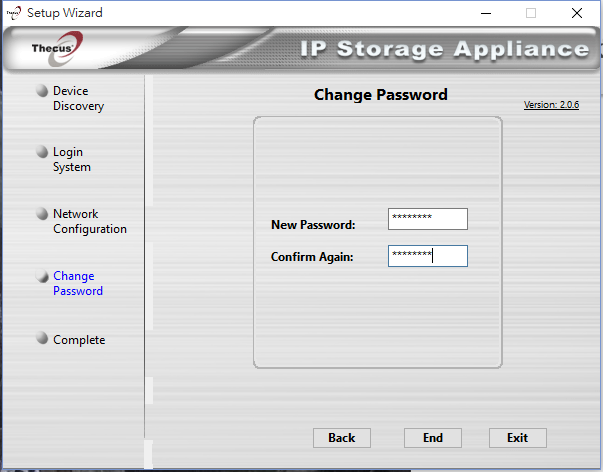Select the Change Password step label
603x472 pixels.
coord(78,284)
